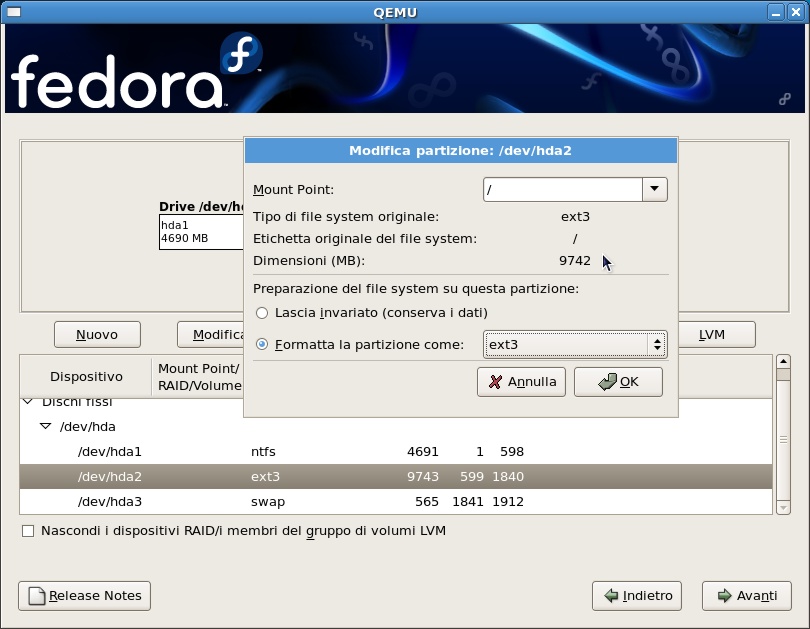Click the 'ntfs' type cell
Viewport: 810px width, 629px height.
[x=263, y=452]
